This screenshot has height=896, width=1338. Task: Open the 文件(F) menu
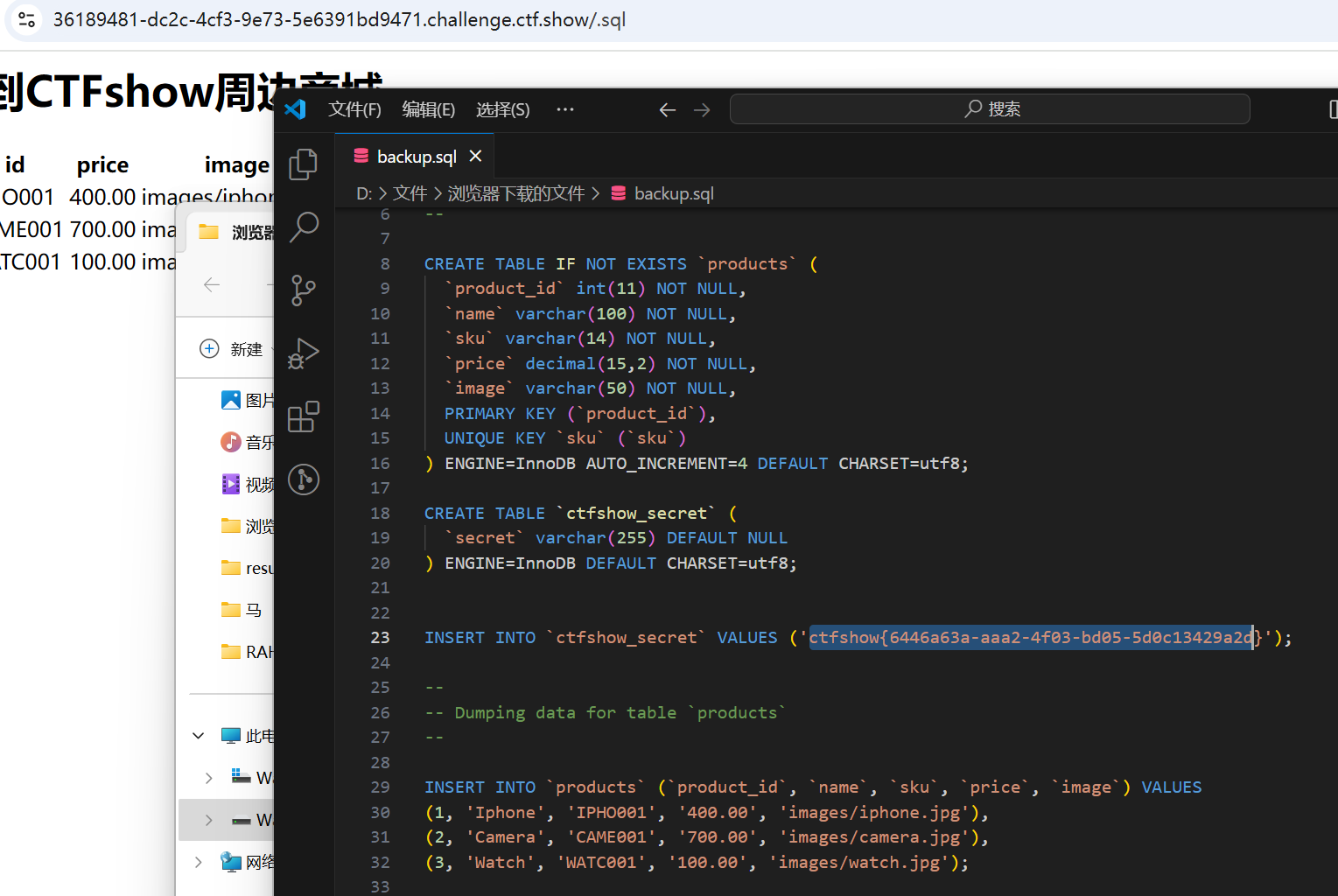[354, 109]
